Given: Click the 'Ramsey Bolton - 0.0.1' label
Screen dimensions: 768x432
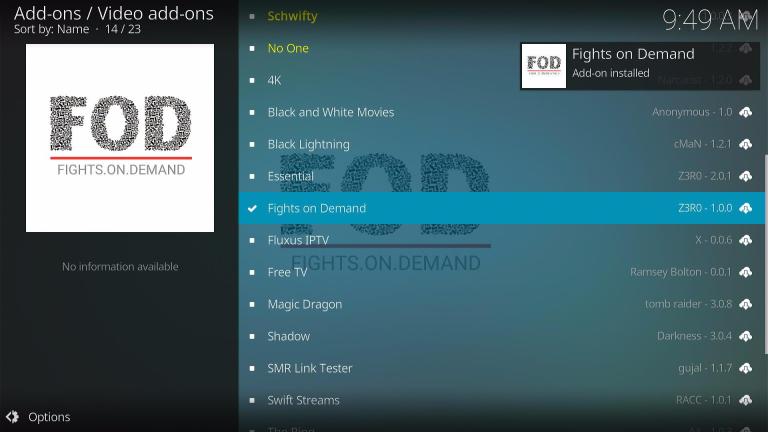Looking at the screenshot, I should point(681,272).
